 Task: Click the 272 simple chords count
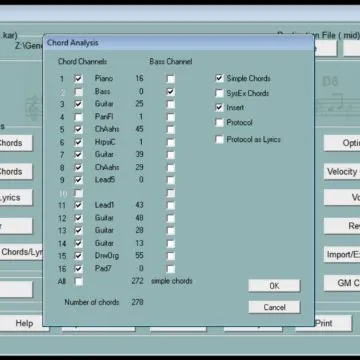[x=137, y=281]
